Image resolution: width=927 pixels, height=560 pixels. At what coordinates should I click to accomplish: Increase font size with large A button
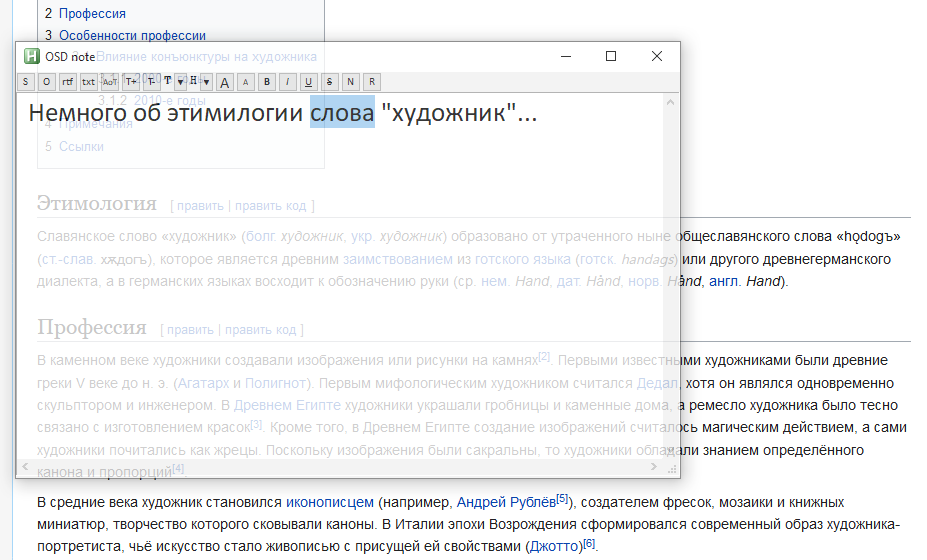point(225,82)
